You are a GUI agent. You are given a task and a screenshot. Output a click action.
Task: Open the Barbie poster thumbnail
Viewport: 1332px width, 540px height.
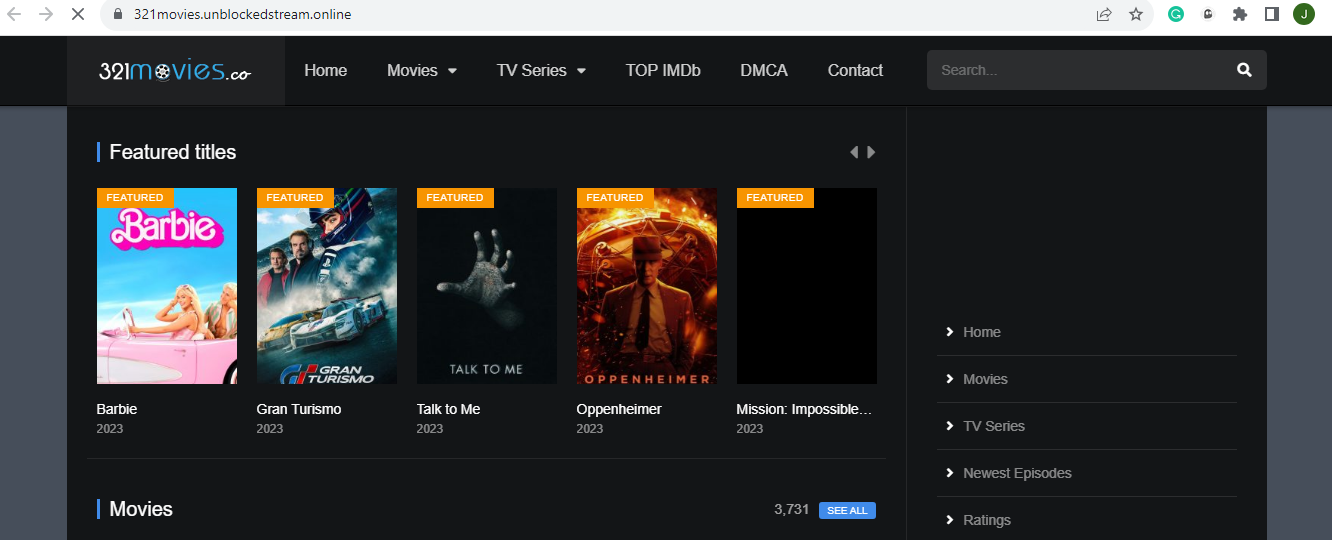tap(167, 286)
